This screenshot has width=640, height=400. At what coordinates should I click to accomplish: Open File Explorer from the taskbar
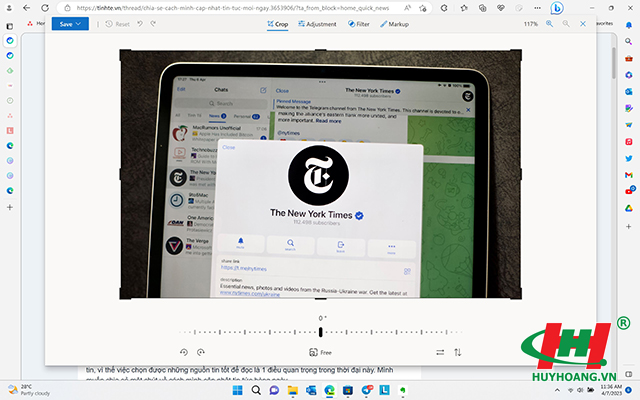[x=293, y=390]
